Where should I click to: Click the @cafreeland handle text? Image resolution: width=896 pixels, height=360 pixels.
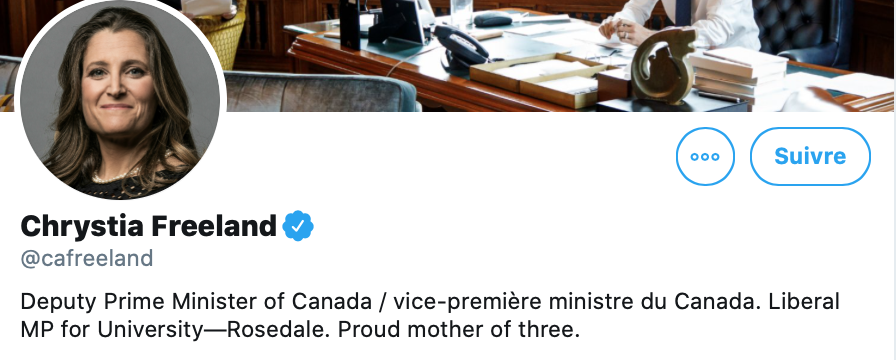click(87, 258)
